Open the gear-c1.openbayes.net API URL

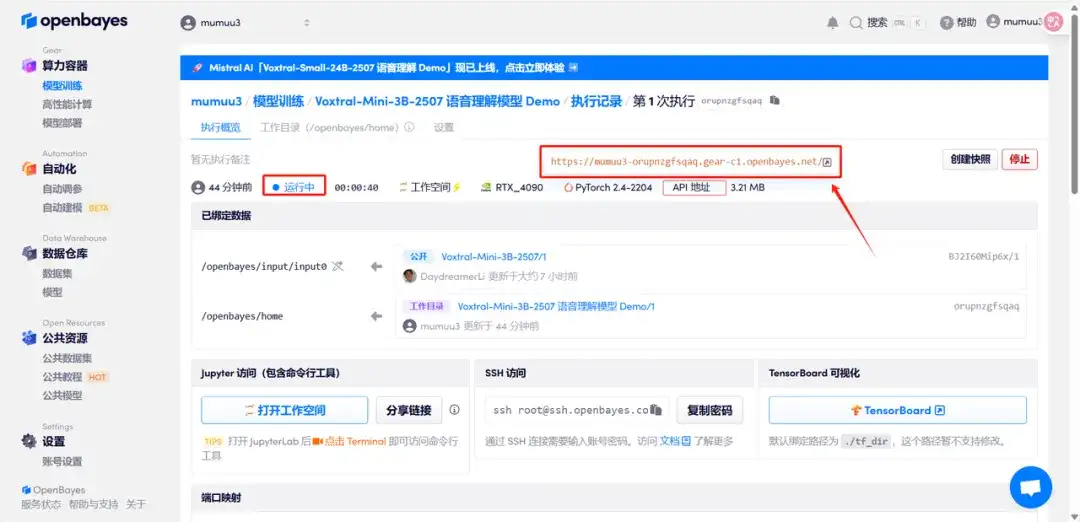click(691, 162)
